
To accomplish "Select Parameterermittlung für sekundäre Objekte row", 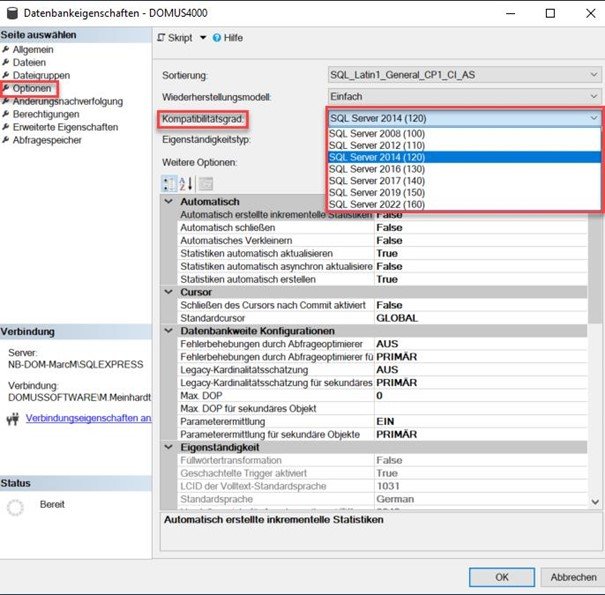I will point(382,434).
